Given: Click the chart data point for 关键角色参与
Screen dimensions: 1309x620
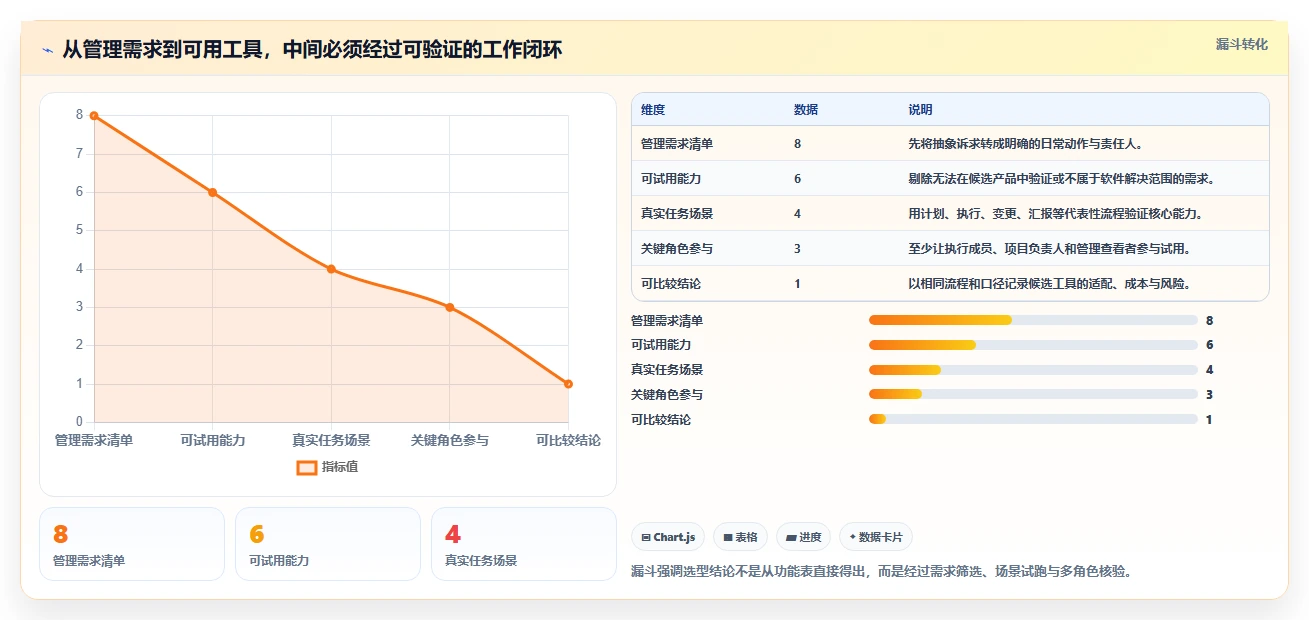Looking at the screenshot, I should pyautogui.click(x=450, y=307).
